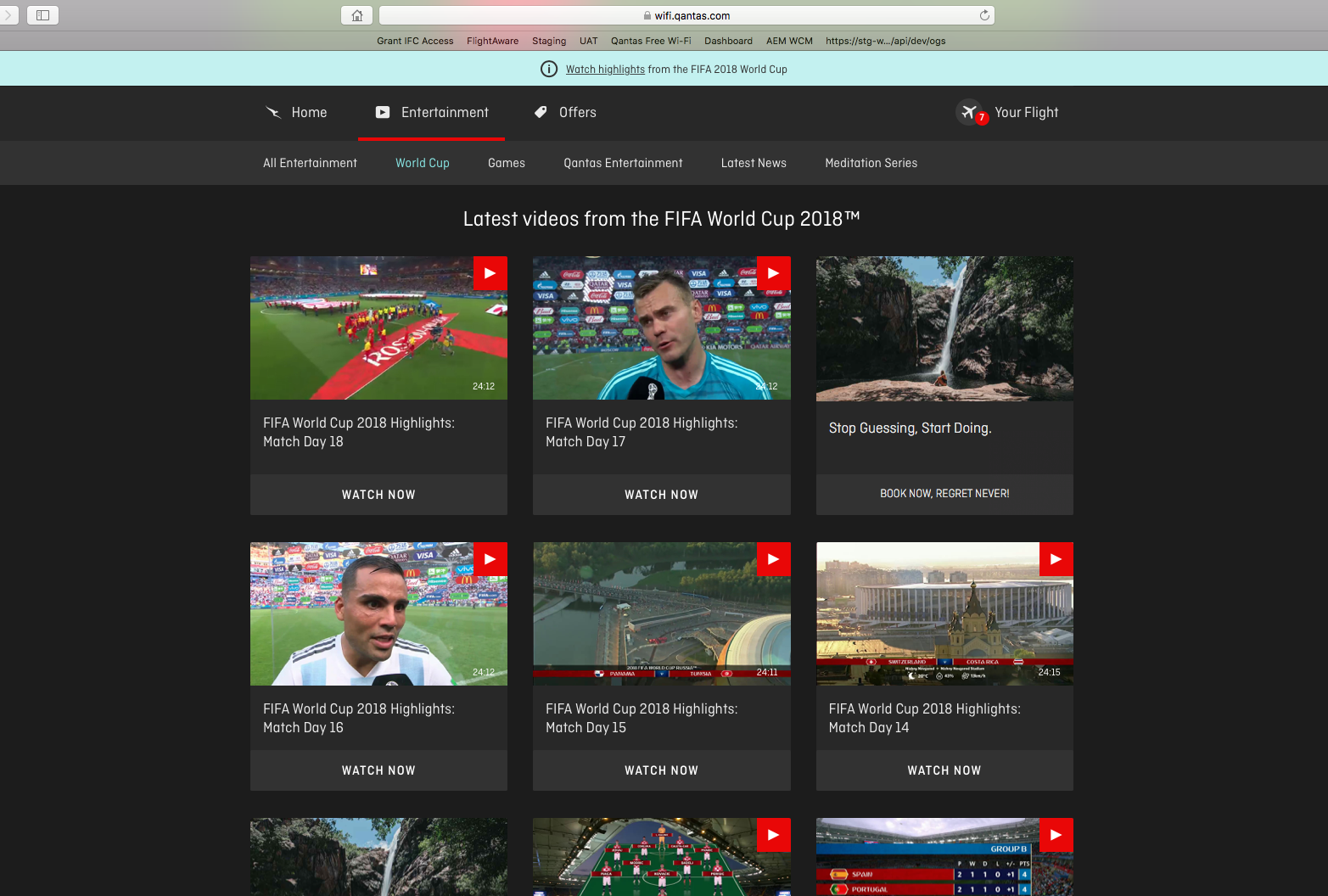Image resolution: width=1328 pixels, height=896 pixels.
Task: Play the Group B standings video
Action: coord(1056,835)
